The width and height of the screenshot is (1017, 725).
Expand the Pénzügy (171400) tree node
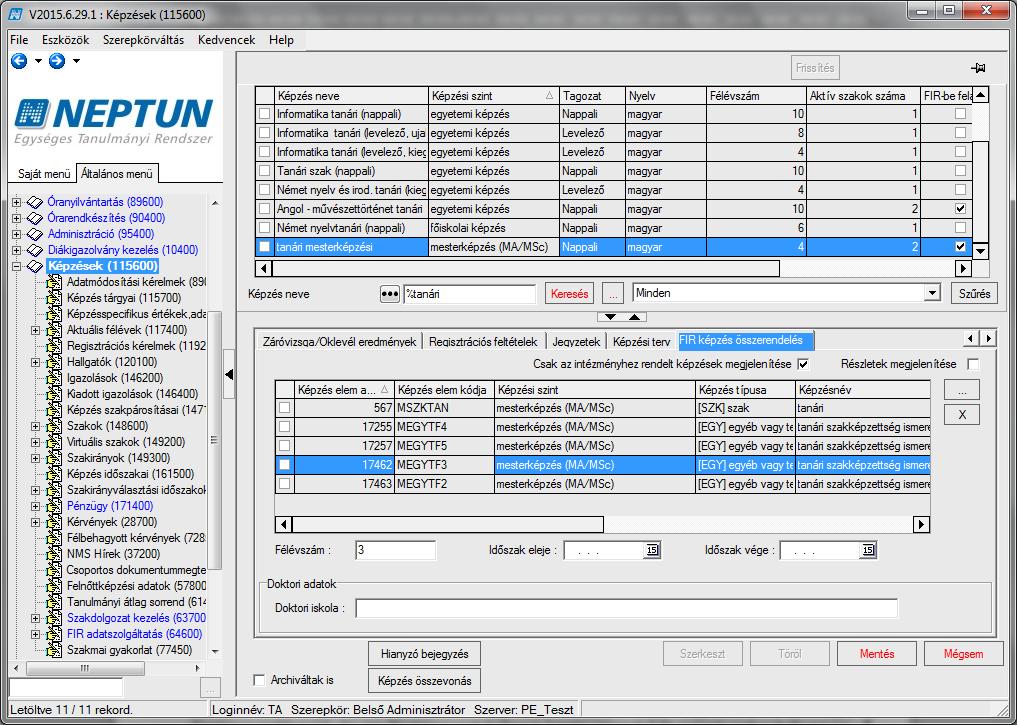(x=36, y=506)
